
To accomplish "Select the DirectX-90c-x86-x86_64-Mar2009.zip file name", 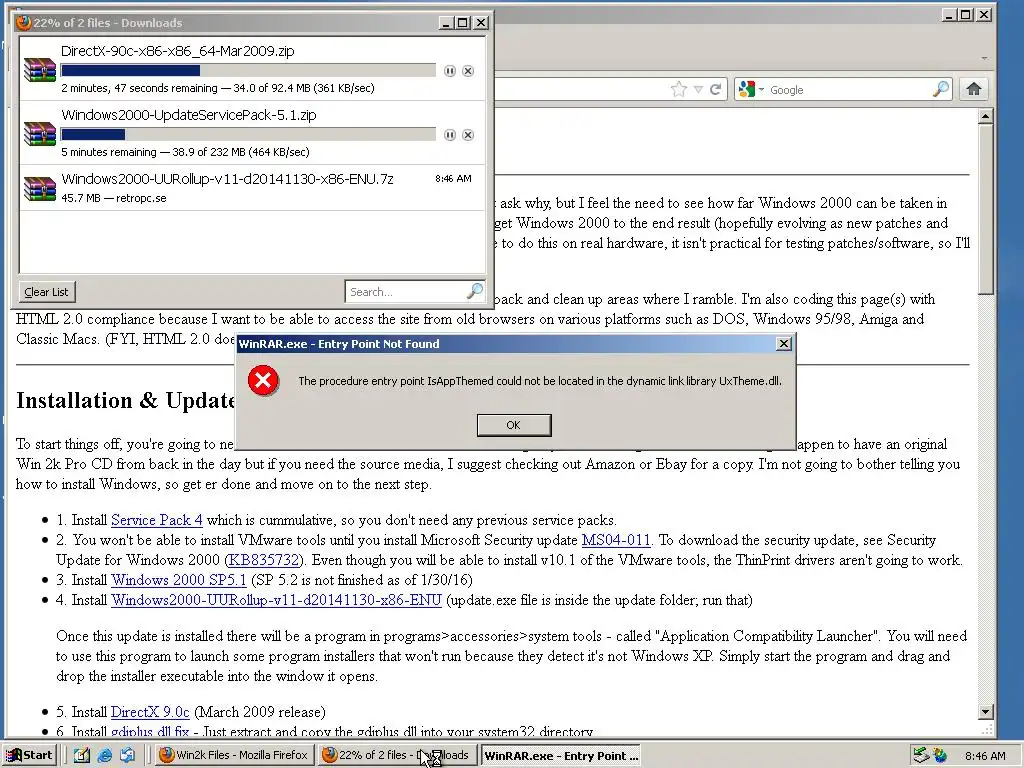I will tap(178, 51).
